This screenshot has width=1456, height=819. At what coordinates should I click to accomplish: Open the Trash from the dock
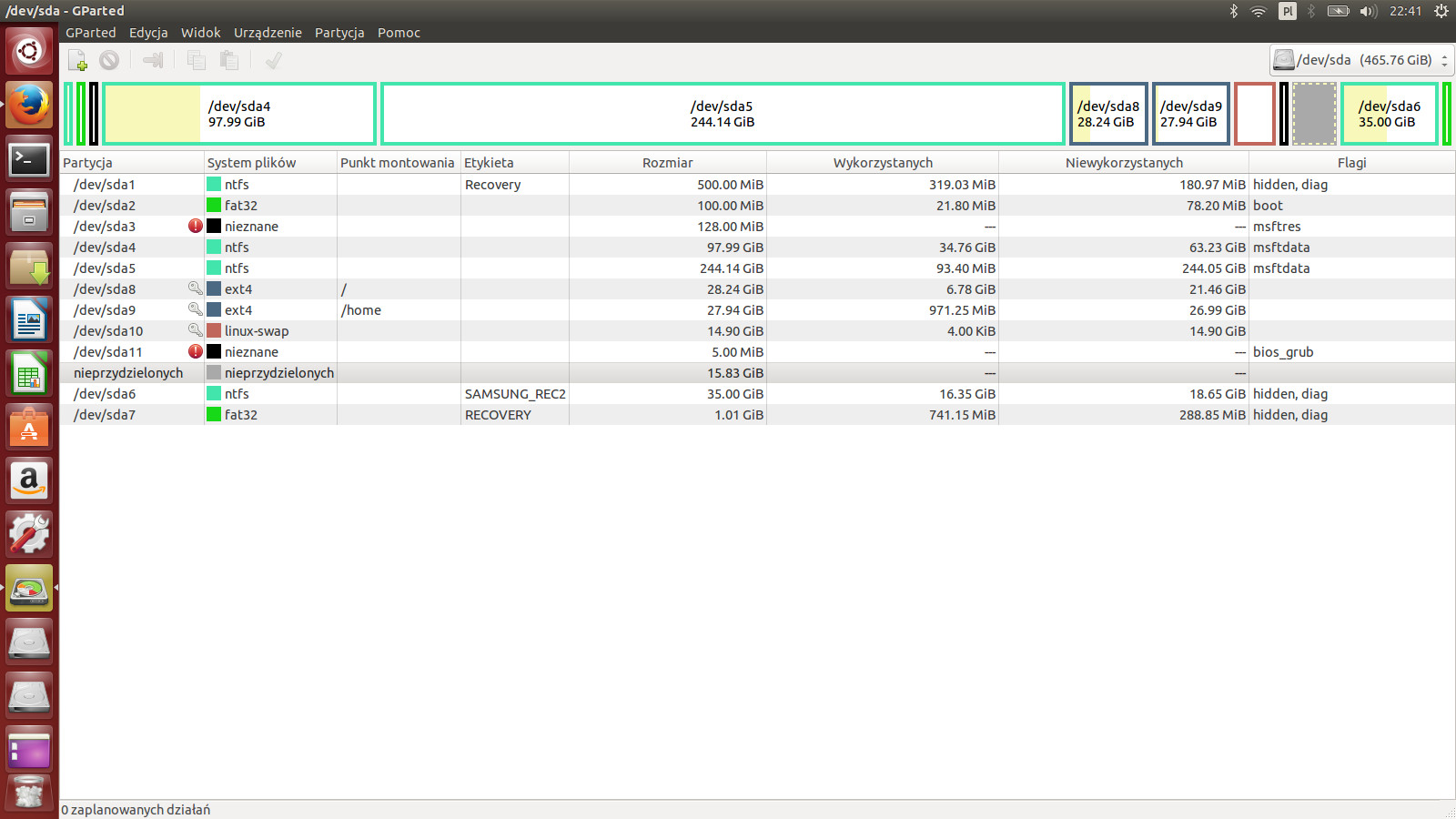tap(29, 794)
